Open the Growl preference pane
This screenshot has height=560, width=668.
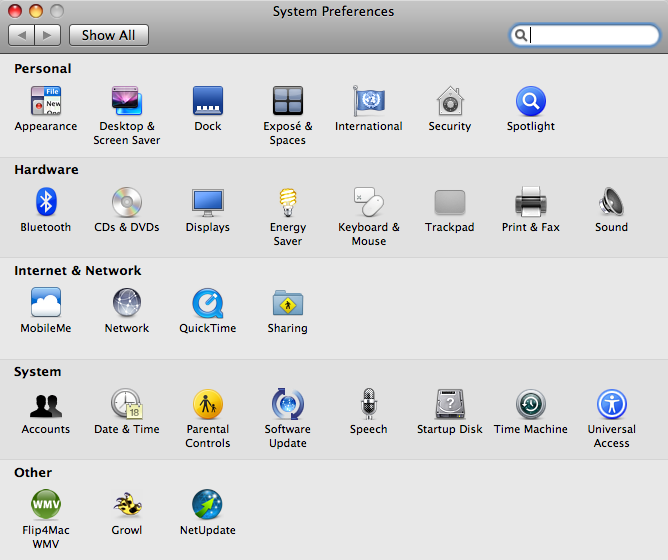click(x=127, y=506)
